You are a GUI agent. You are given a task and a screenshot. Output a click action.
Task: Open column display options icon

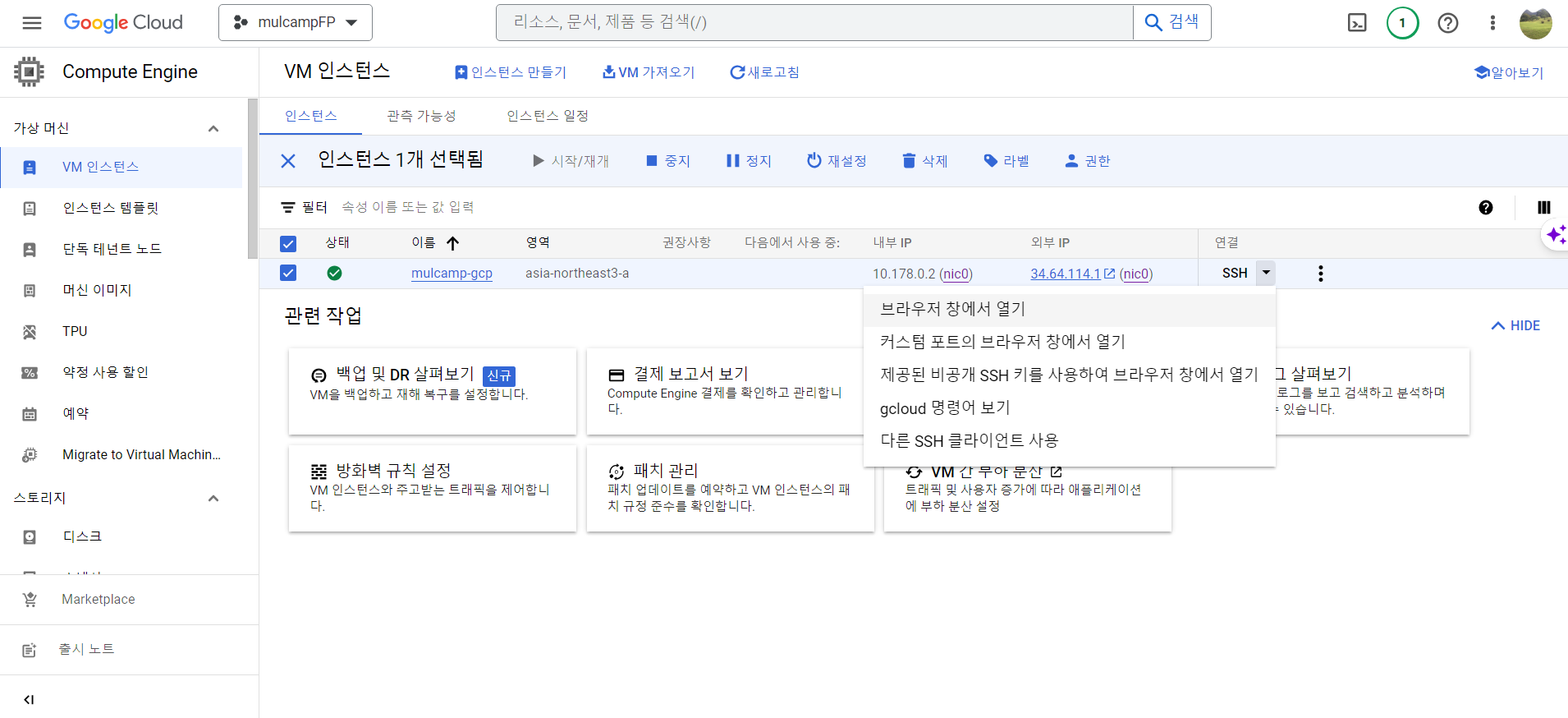click(1543, 208)
